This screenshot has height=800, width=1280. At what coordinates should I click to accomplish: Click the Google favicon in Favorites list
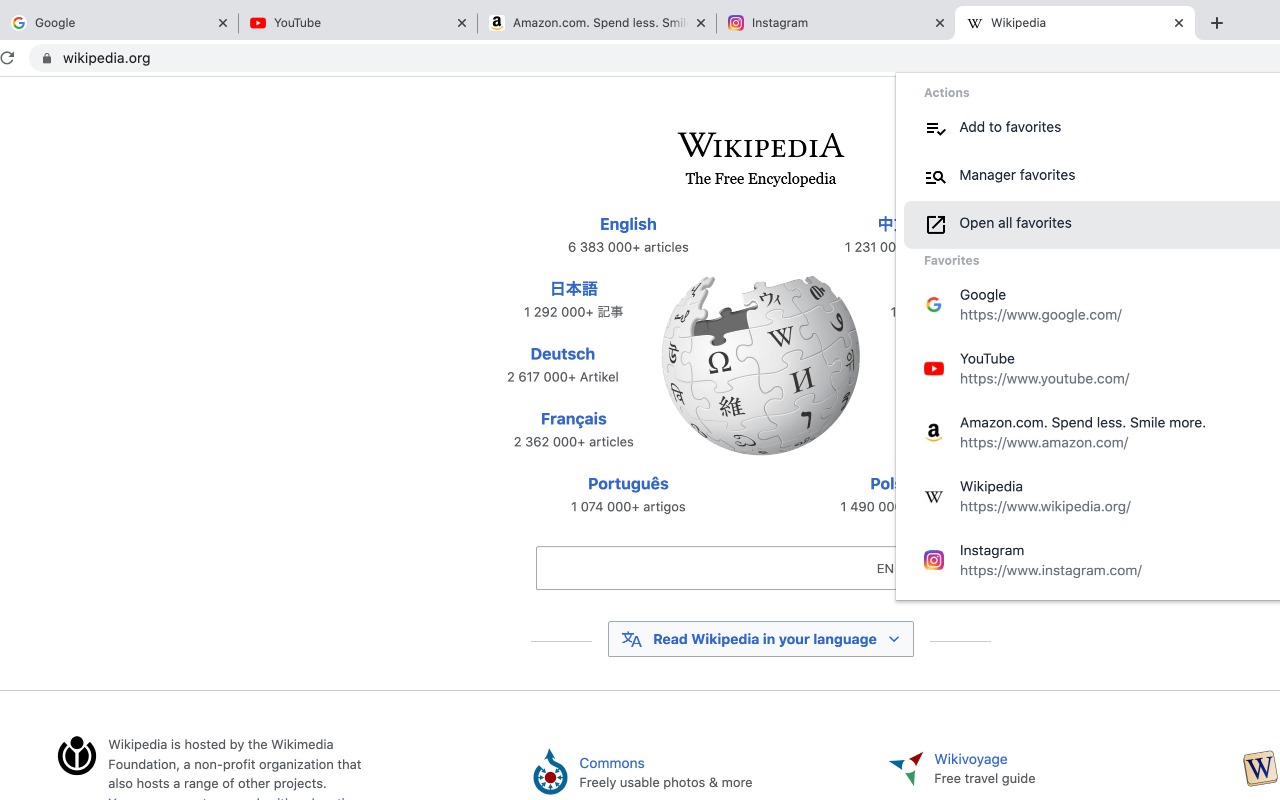pos(934,305)
